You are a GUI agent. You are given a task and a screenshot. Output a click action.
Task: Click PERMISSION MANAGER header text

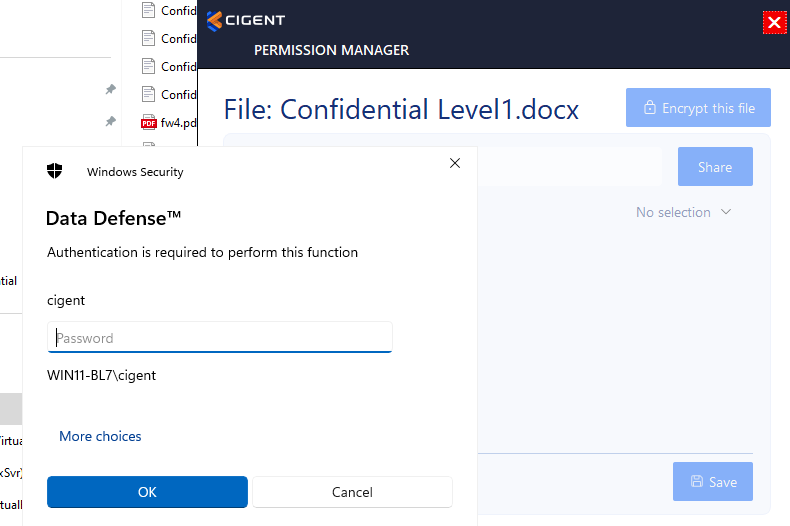tap(332, 50)
